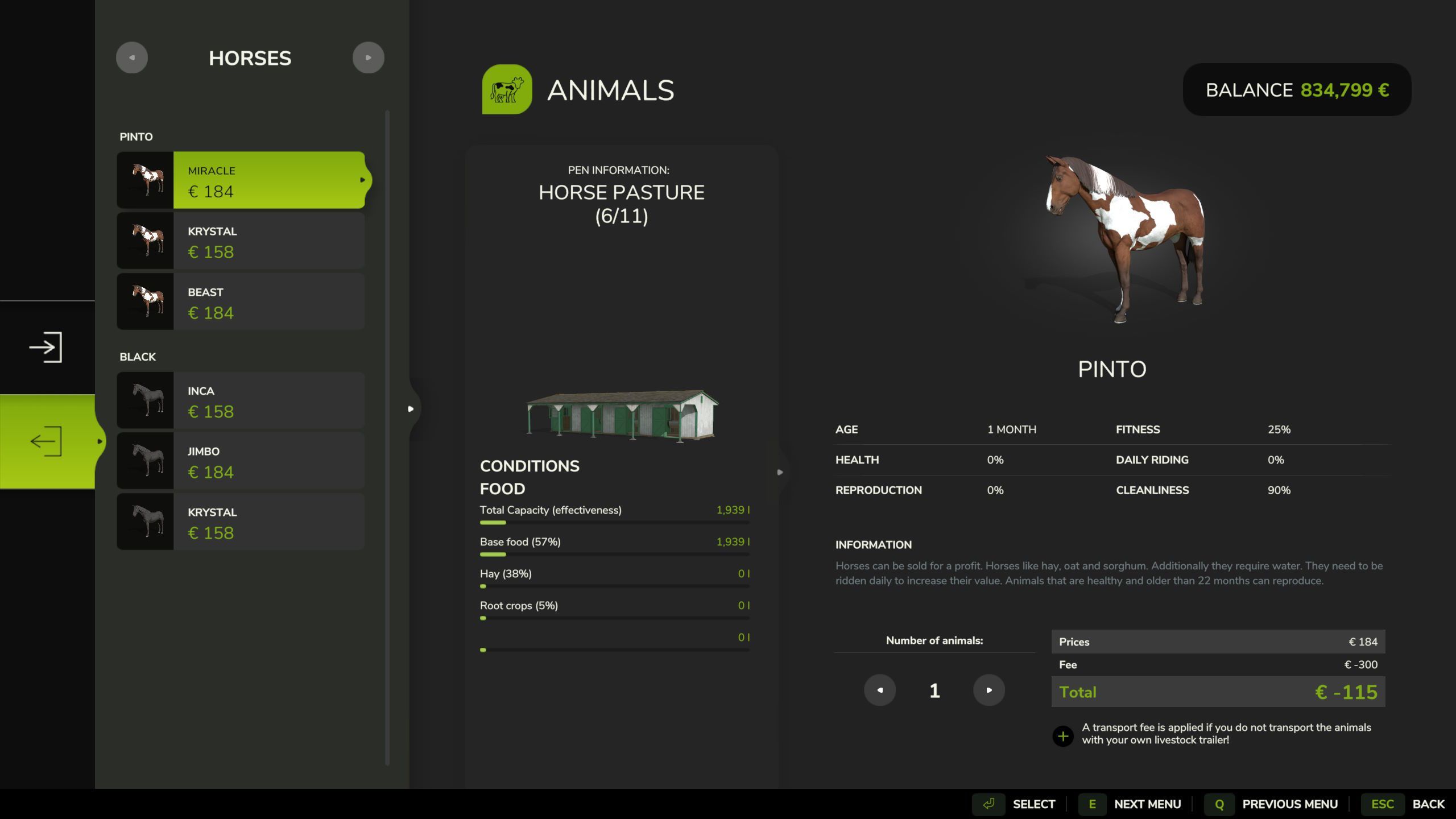Switch to the buy animals tab icon
This screenshot has width=1456, height=819.
pyautogui.click(x=45, y=347)
